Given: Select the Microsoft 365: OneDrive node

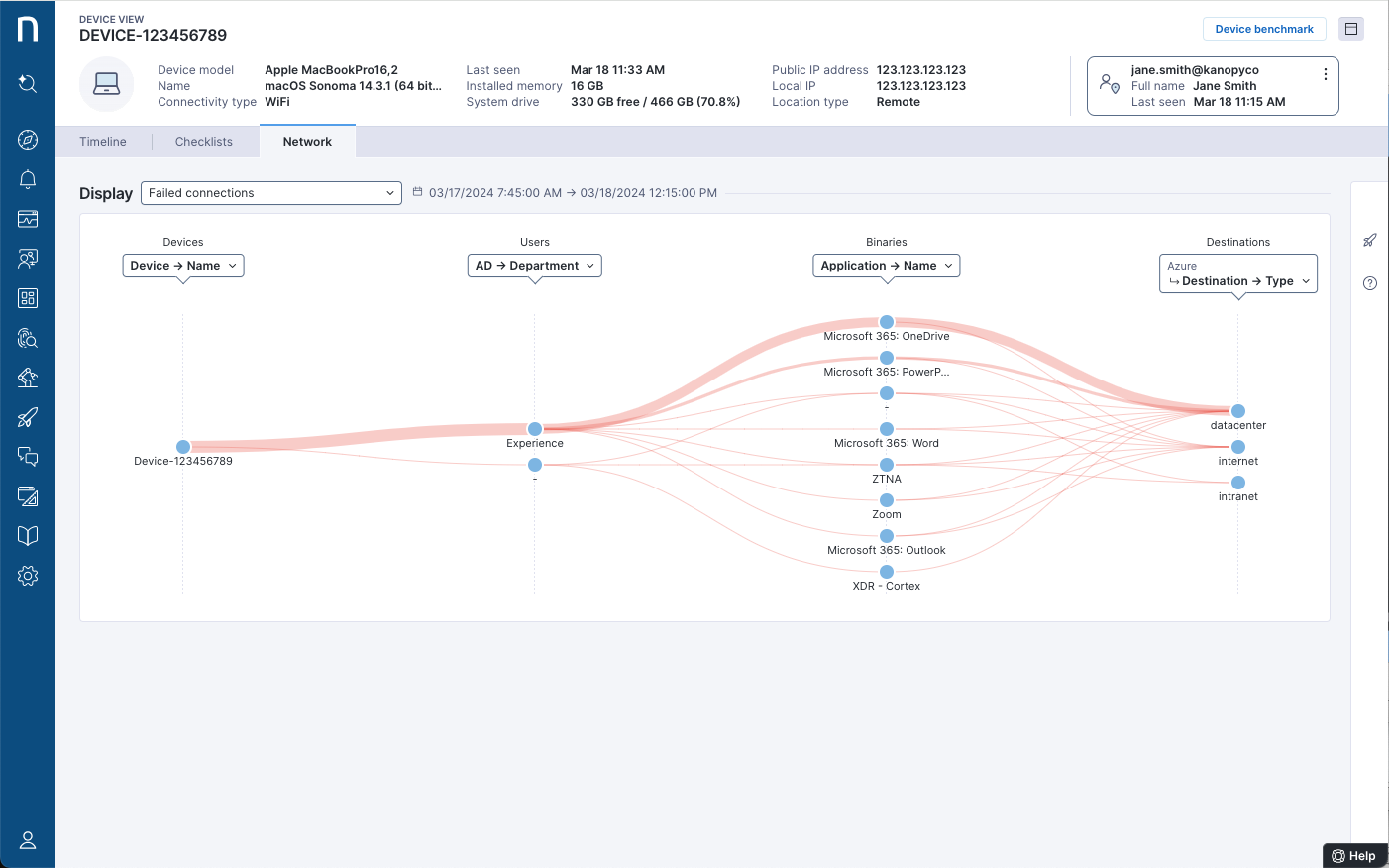Looking at the screenshot, I should coord(887,322).
